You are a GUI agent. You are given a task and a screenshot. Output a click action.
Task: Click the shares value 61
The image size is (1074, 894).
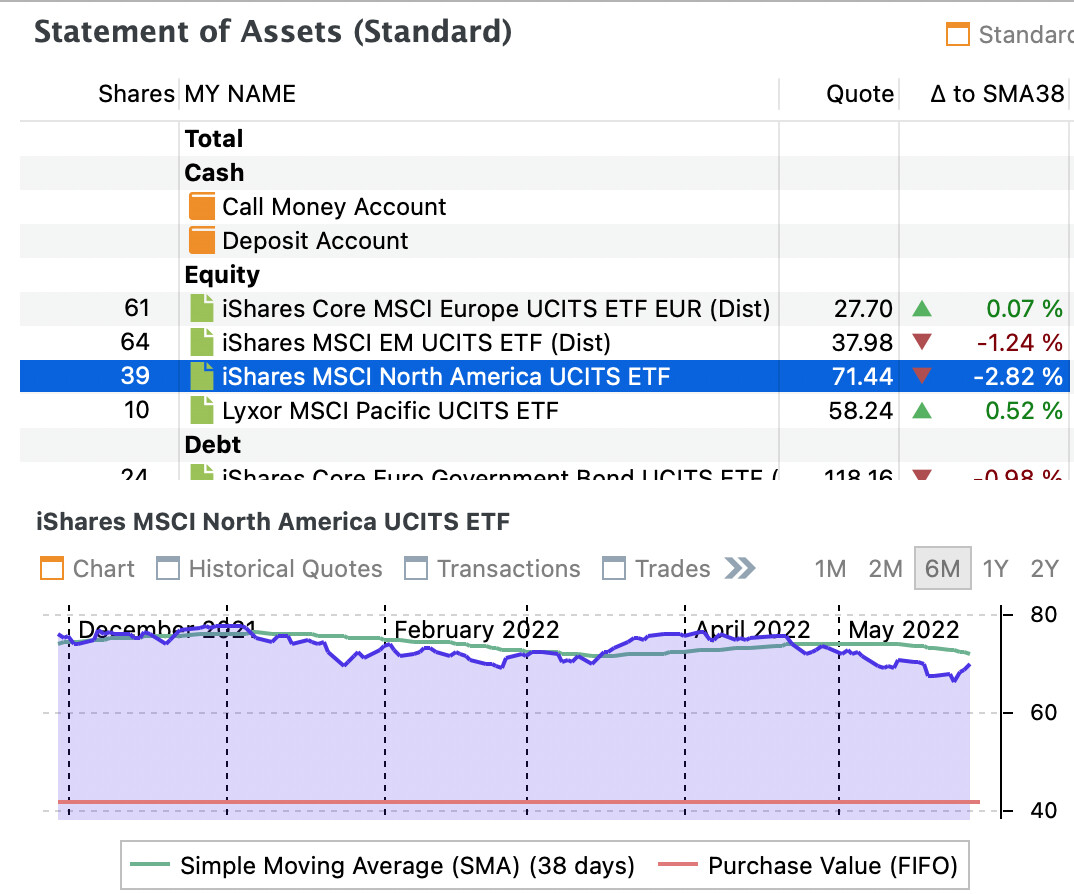tap(137, 308)
